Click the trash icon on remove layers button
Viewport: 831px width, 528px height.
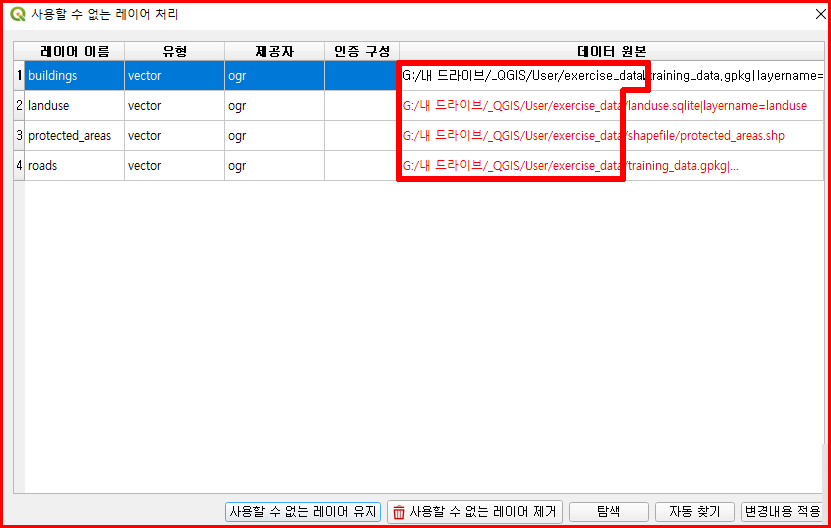click(x=399, y=512)
